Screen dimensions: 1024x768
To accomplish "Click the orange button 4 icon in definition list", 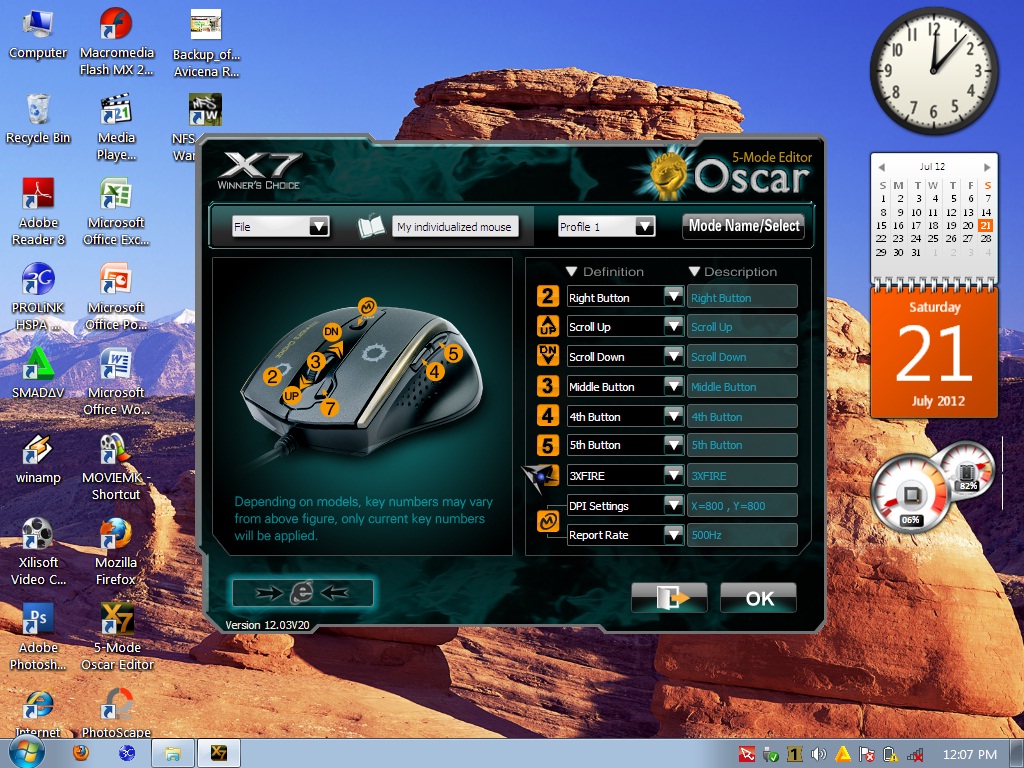I will pyautogui.click(x=548, y=415).
